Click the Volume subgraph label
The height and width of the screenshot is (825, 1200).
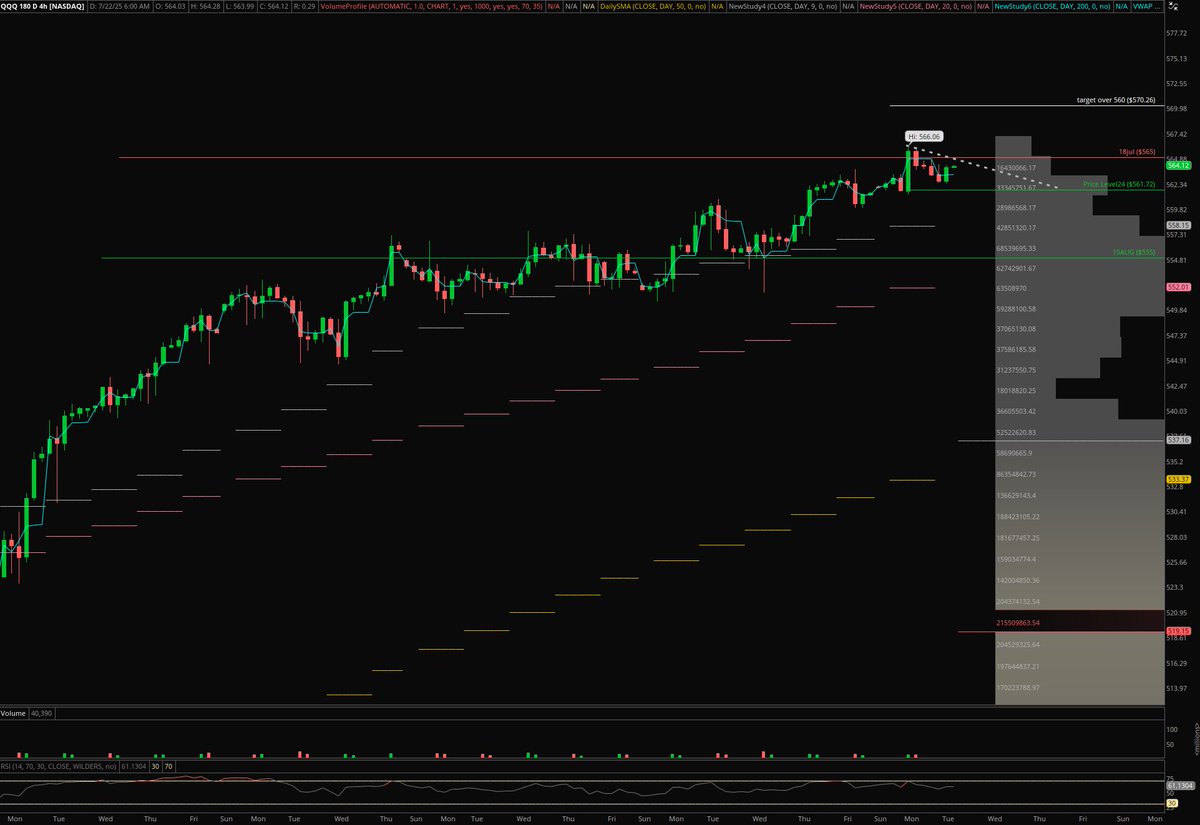(x=14, y=714)
